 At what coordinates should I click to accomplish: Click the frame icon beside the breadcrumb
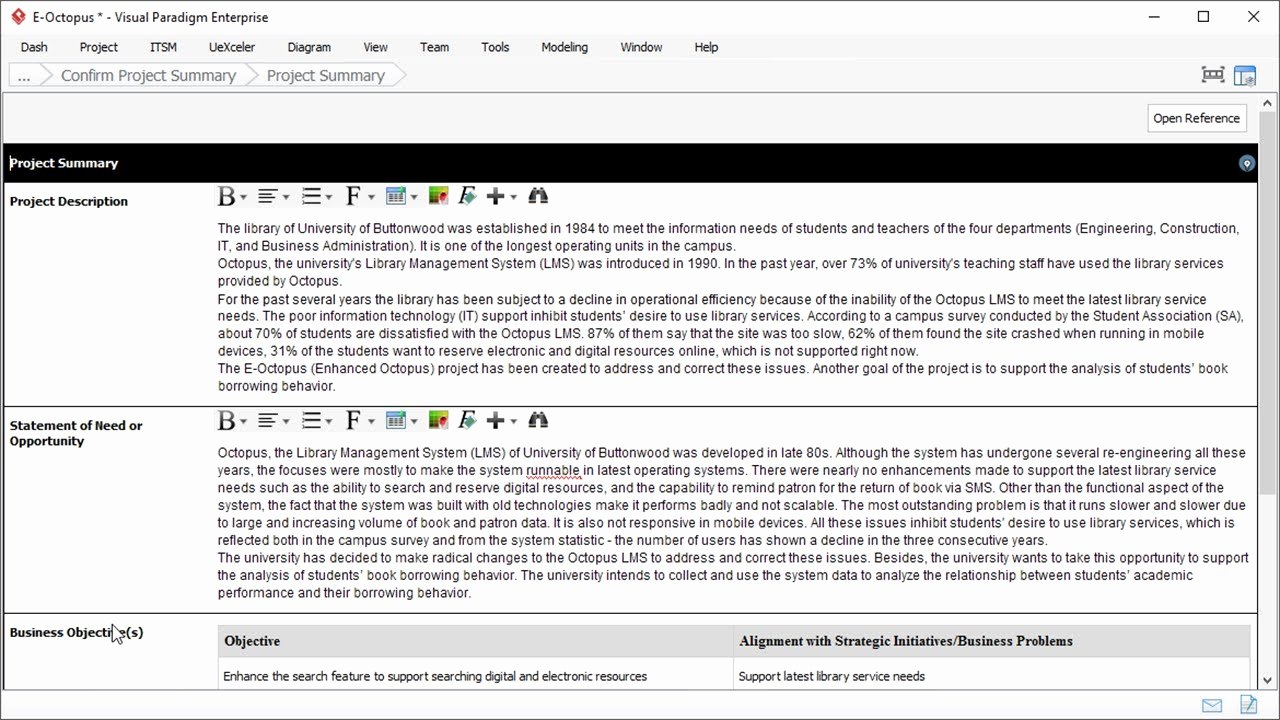(1213, 75)
